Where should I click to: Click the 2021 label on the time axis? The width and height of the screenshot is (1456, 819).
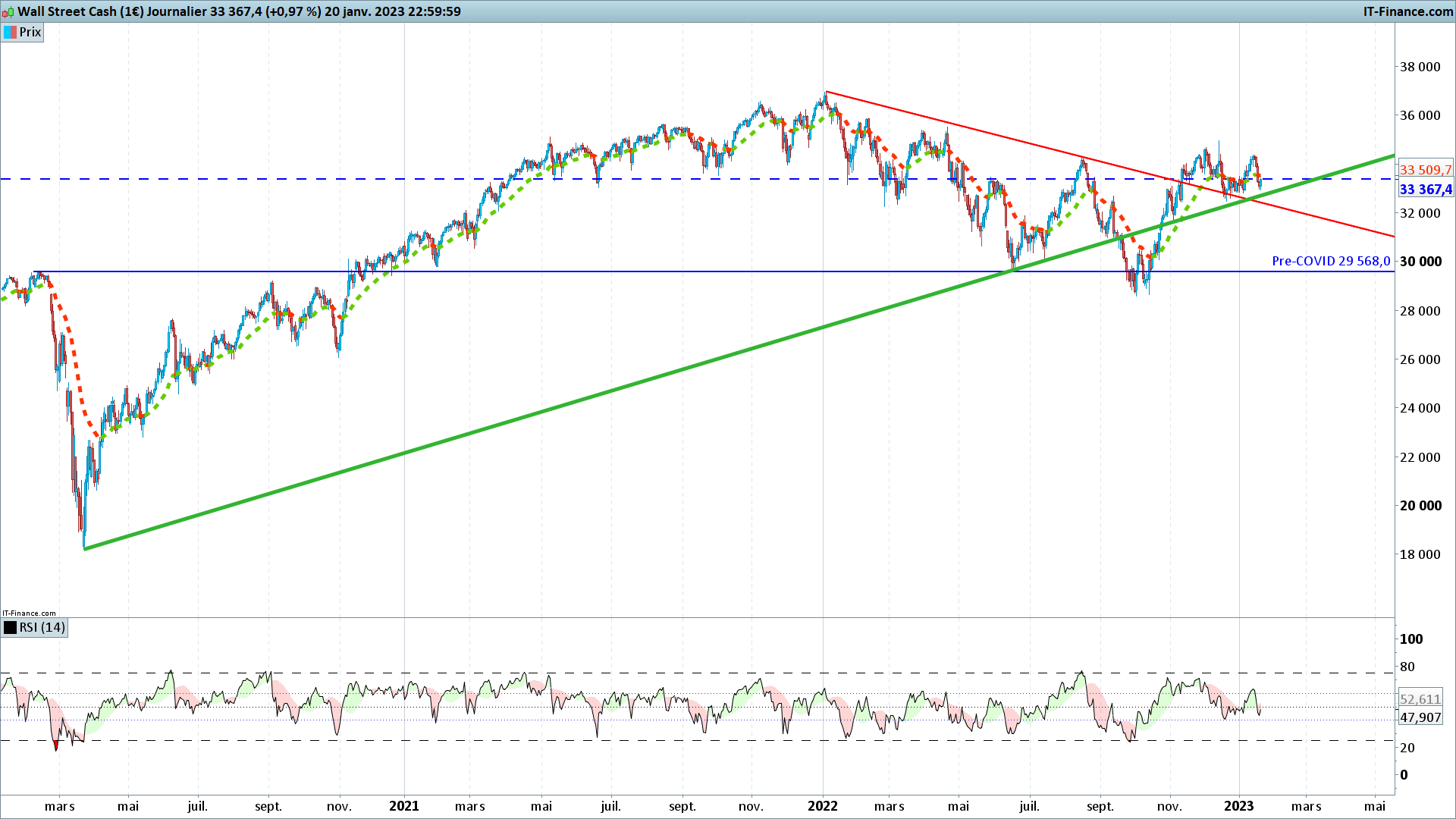tap(403, 806)
